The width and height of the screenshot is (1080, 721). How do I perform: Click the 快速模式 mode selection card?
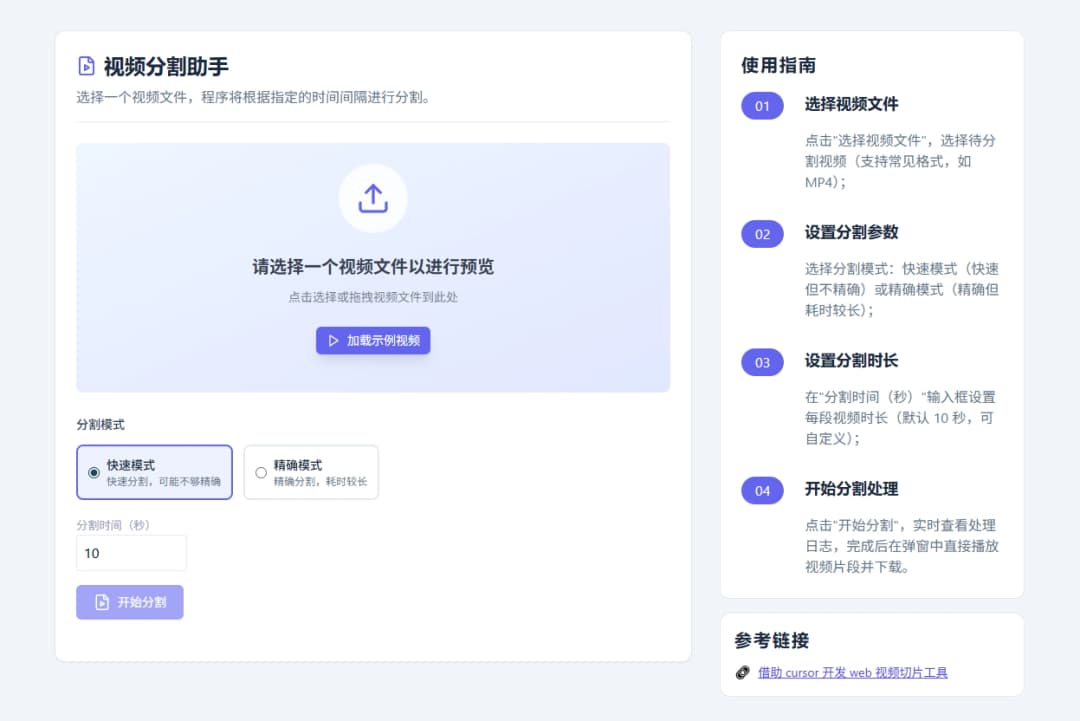tap(154, 471)
